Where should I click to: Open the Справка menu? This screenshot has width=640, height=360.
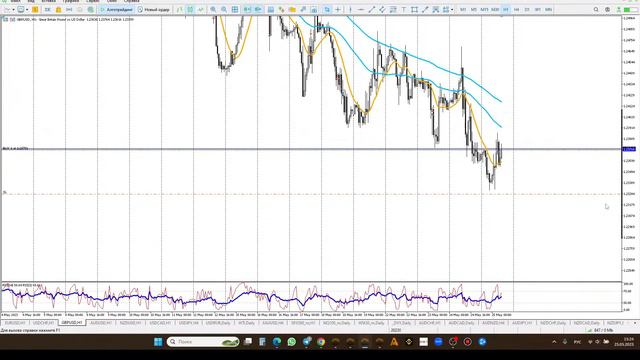tap(131, 1)
